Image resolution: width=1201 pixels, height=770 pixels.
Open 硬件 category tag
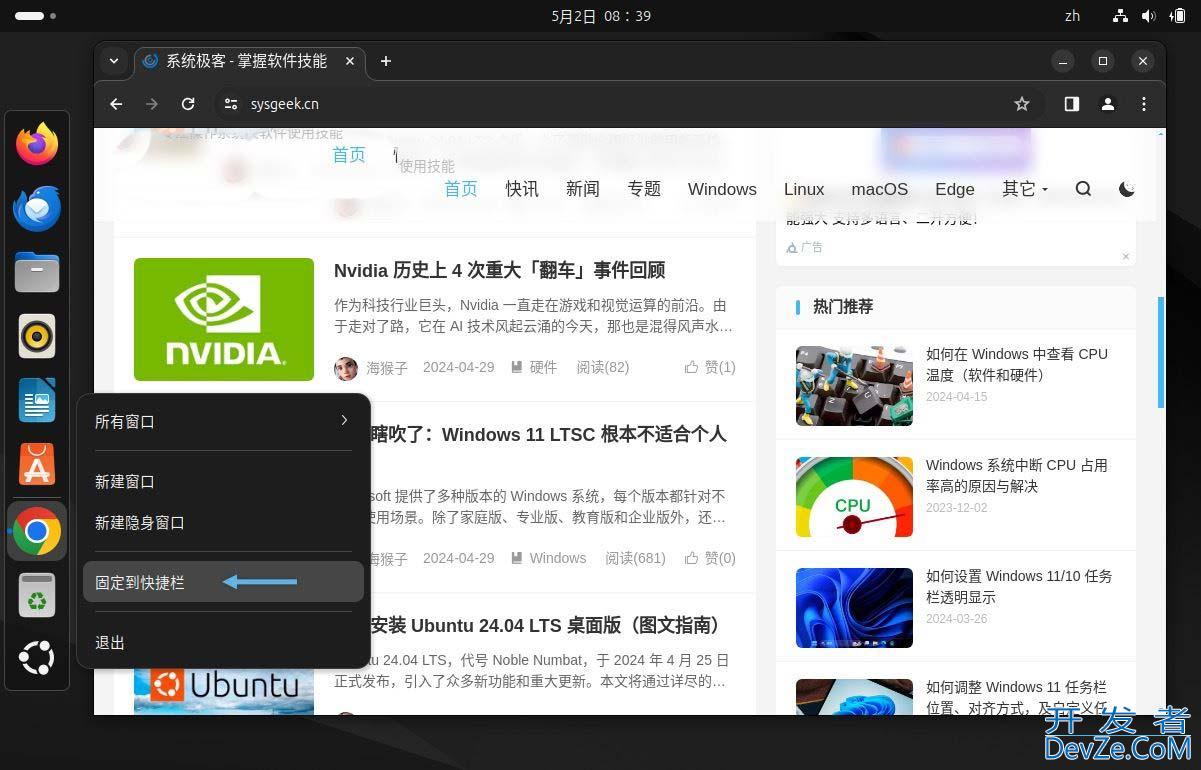(x=534, y=367)
